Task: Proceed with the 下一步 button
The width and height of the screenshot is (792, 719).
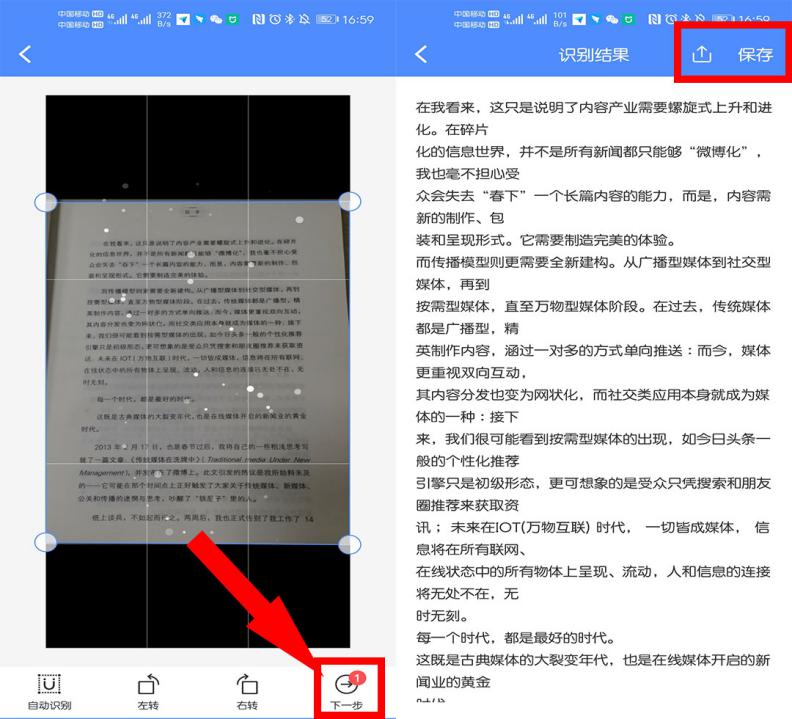Action: click(346, 692)
